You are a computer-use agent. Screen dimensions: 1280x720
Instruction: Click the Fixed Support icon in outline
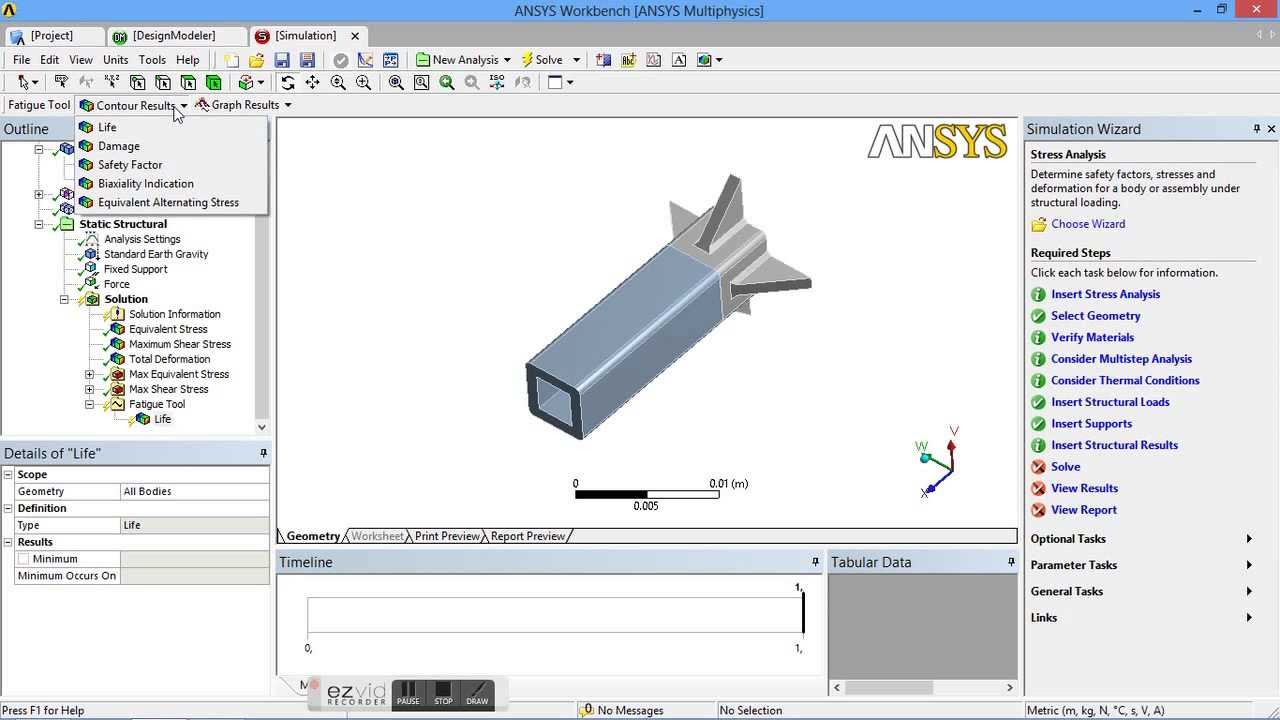coord(92,269)
